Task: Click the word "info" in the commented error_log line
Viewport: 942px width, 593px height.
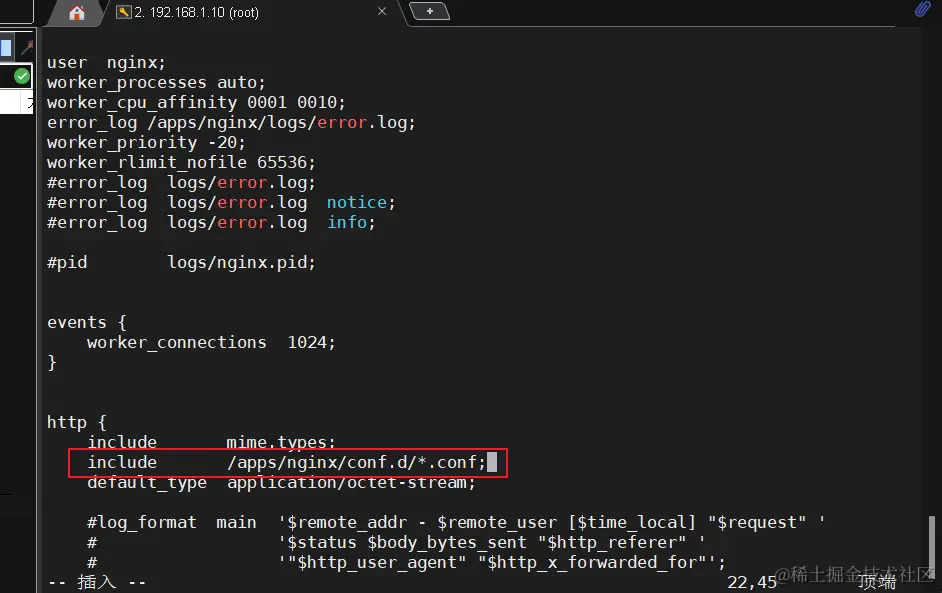Action: coord(347,222)
